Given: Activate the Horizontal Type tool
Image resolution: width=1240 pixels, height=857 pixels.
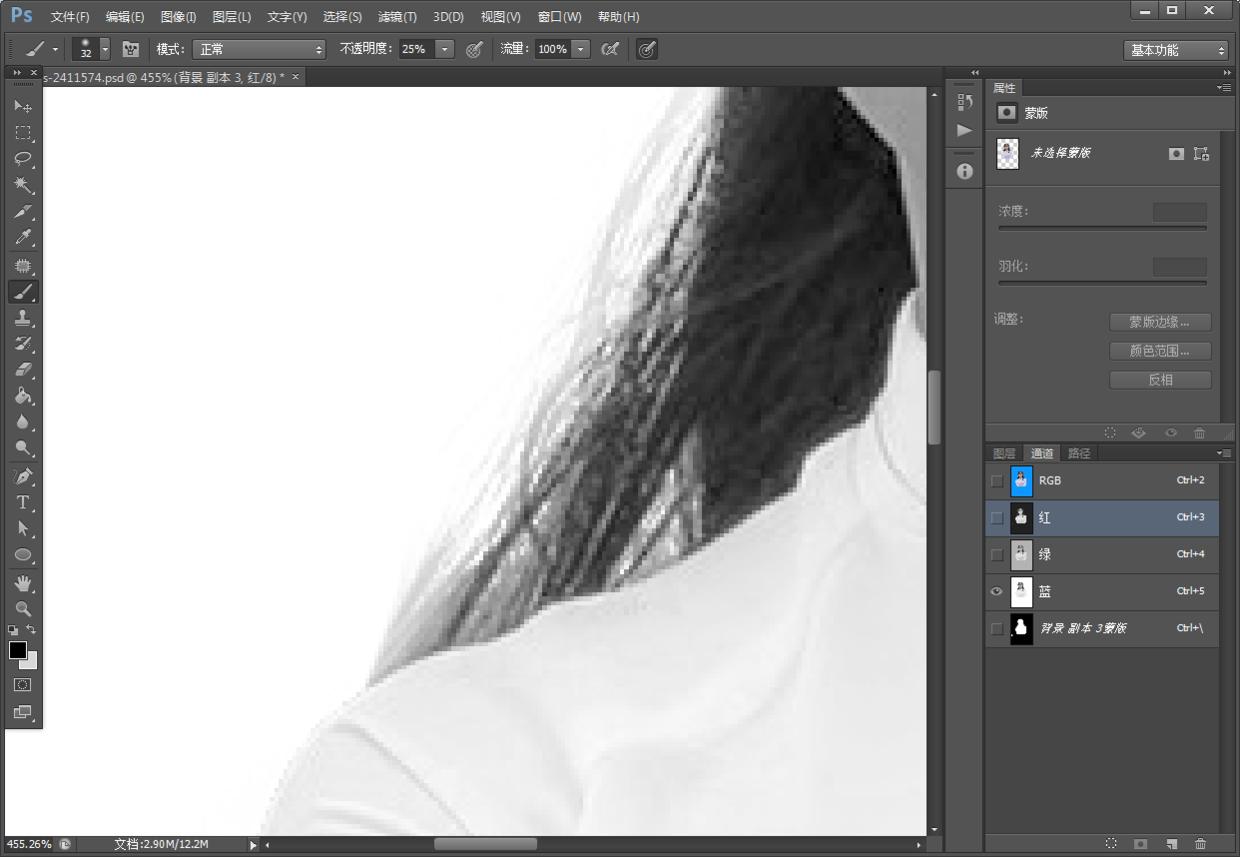Looking at the screenshot, I should pos(23,502).
